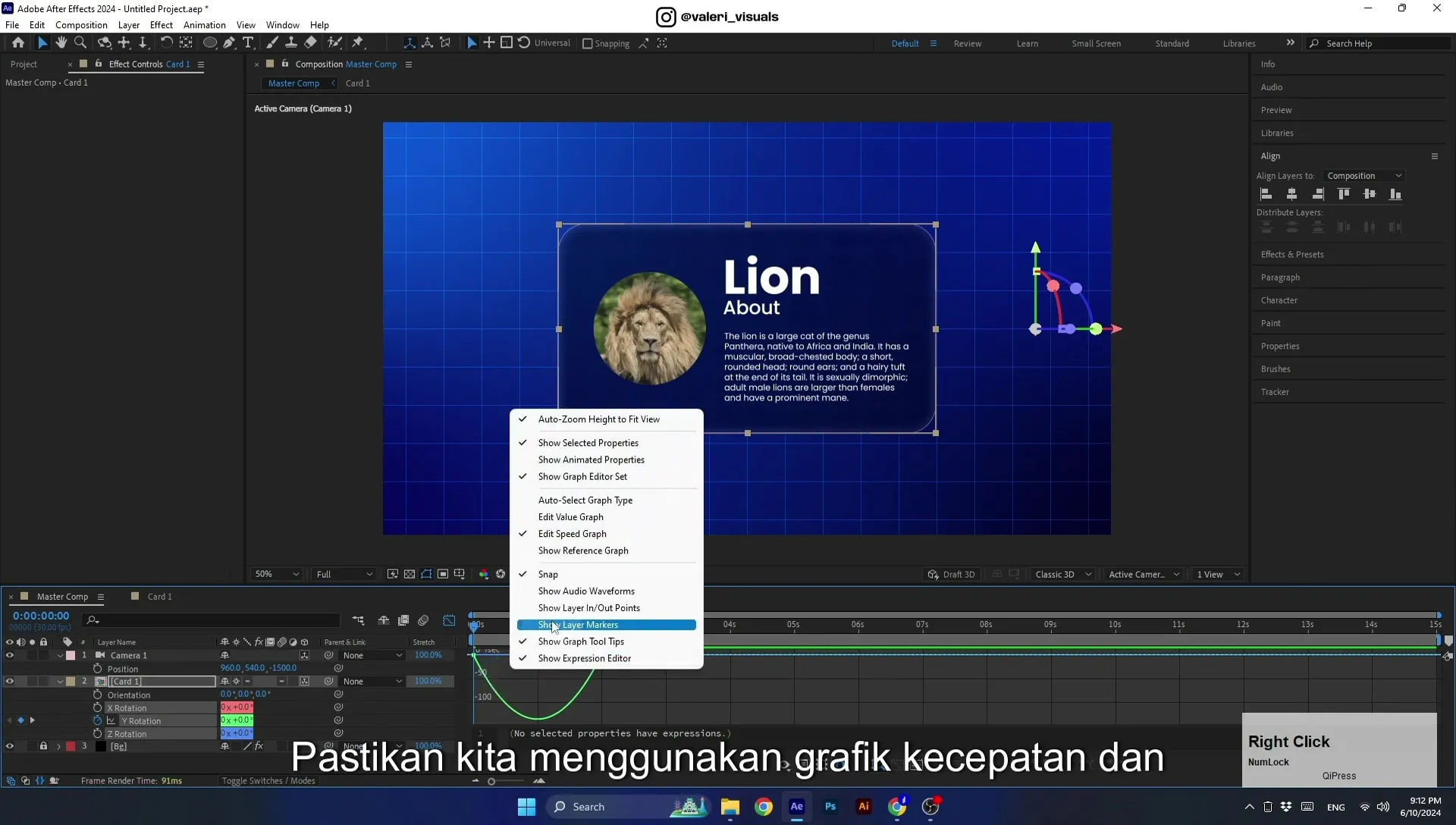
Task: Click the red label color of Bg layer
Action: click(x=71, y=747)
